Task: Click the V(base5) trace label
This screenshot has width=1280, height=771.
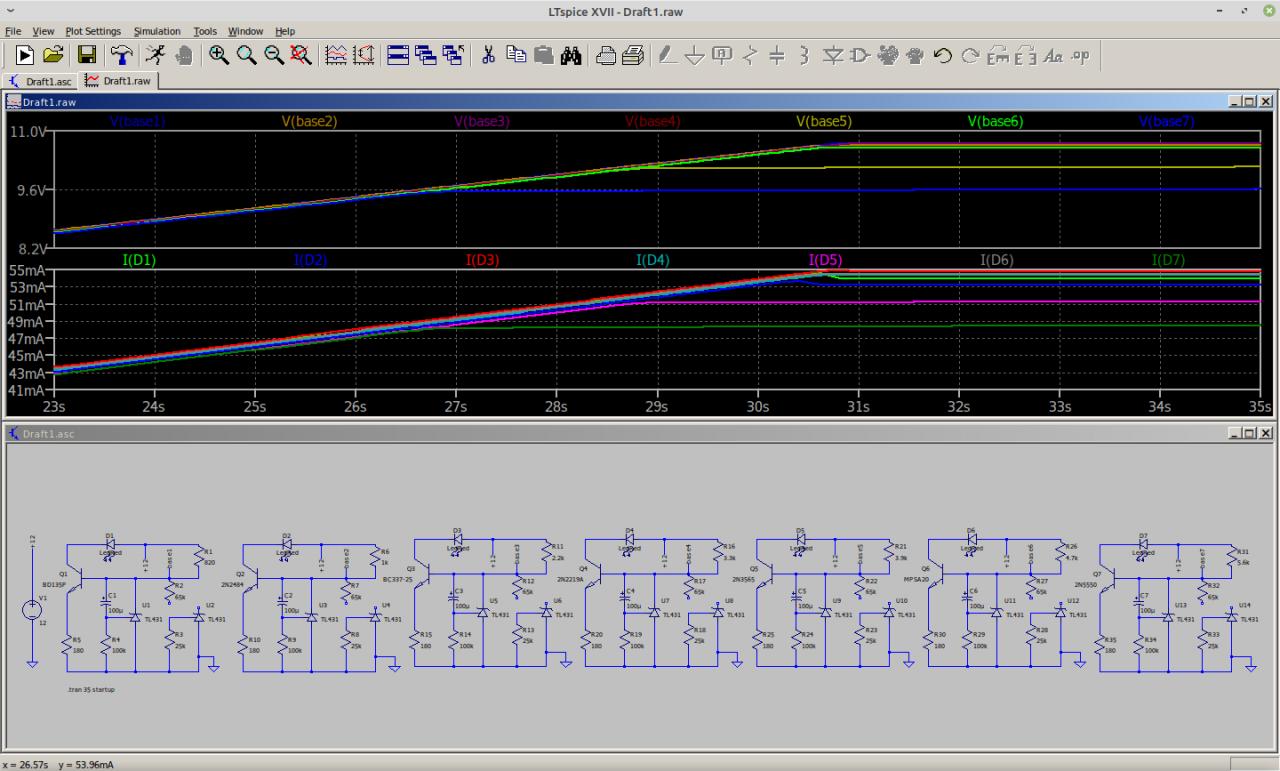Action: (x=824, y=121)
